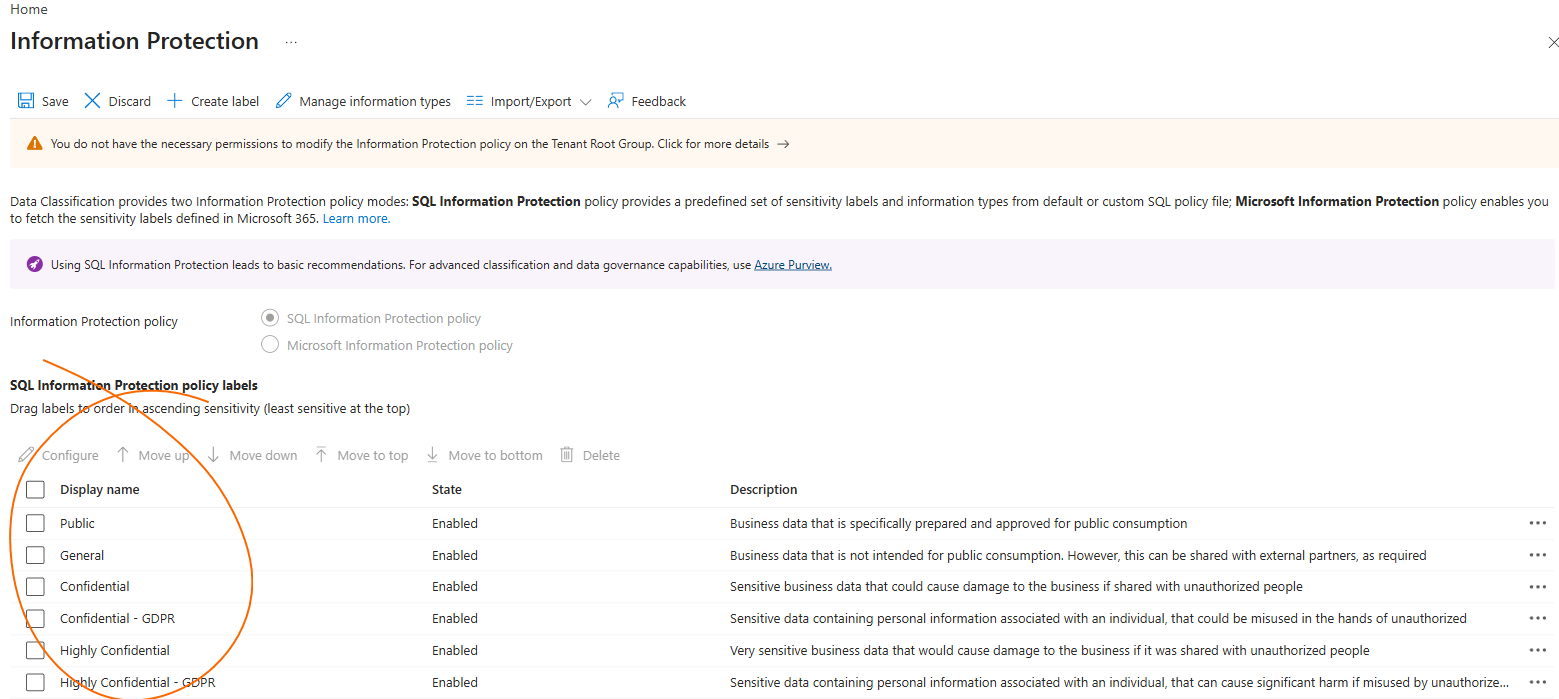Image resolution: width=1559 pixels, height=699 pixels.
Task: Click the Display name column header
Action: tap(100, 490)
